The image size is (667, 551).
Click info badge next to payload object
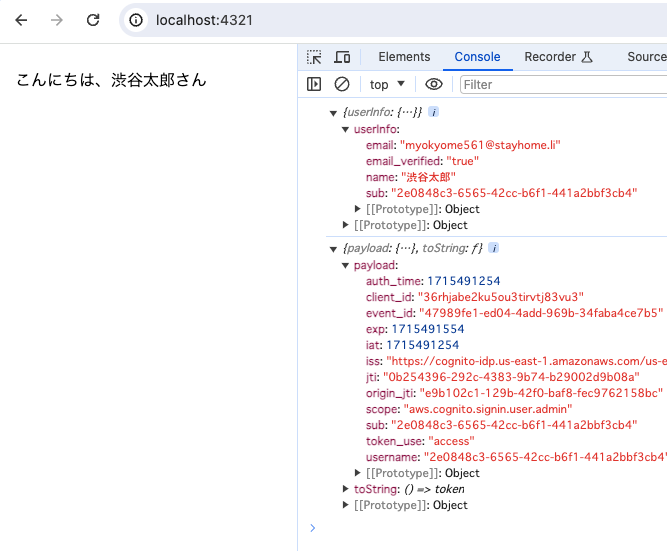point(493,248)
